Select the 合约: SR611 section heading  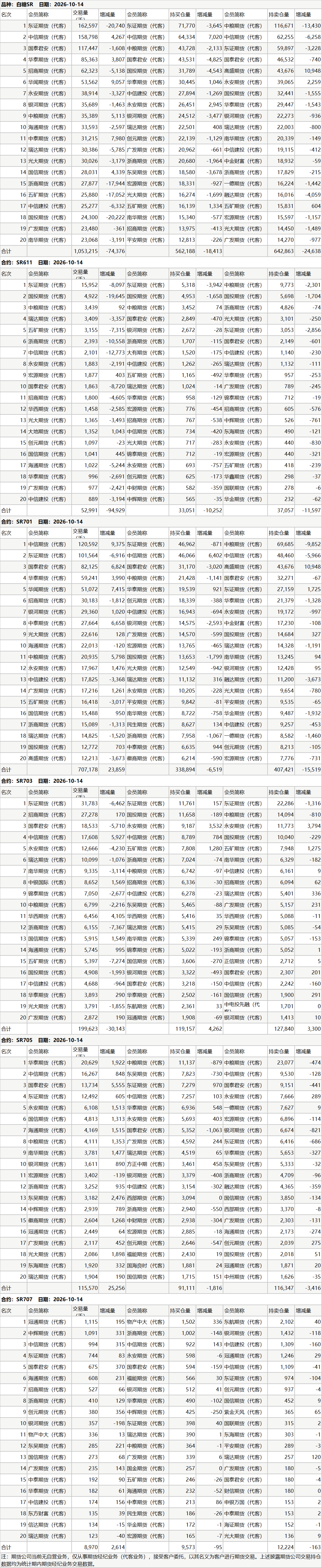42,262
